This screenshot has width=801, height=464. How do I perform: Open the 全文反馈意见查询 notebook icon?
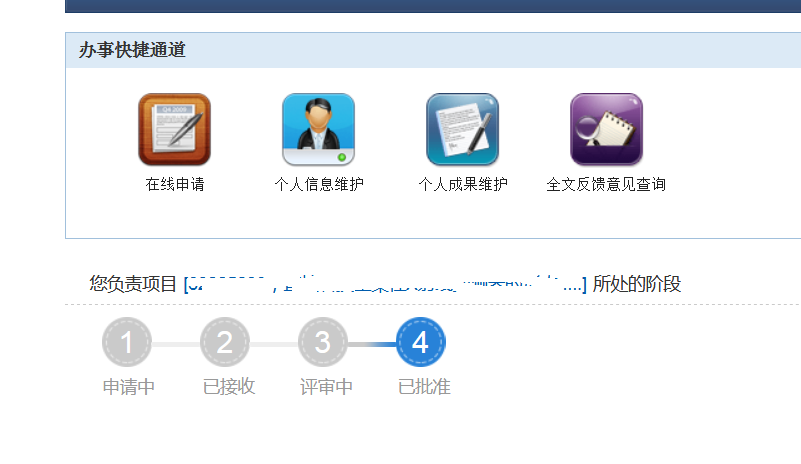(607, 129)
